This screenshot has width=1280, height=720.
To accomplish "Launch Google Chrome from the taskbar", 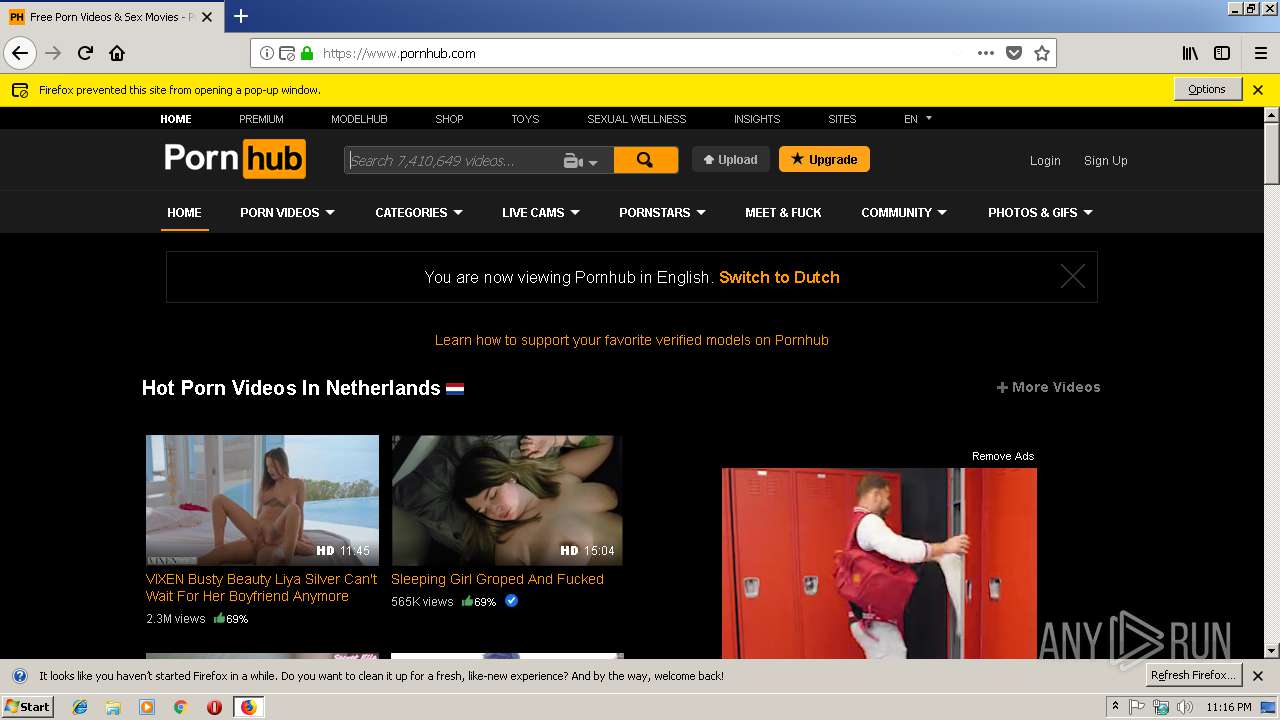I will pos(180,707).
